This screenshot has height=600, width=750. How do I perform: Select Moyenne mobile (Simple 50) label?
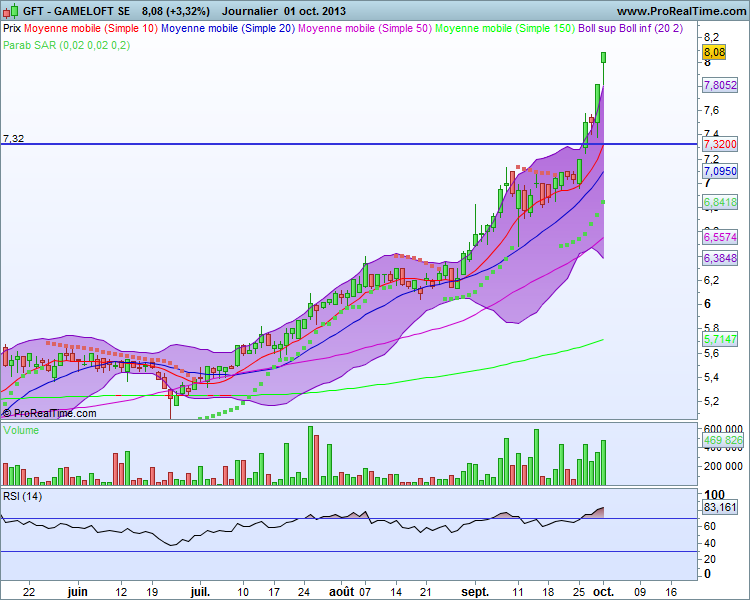tap(365, 28)
